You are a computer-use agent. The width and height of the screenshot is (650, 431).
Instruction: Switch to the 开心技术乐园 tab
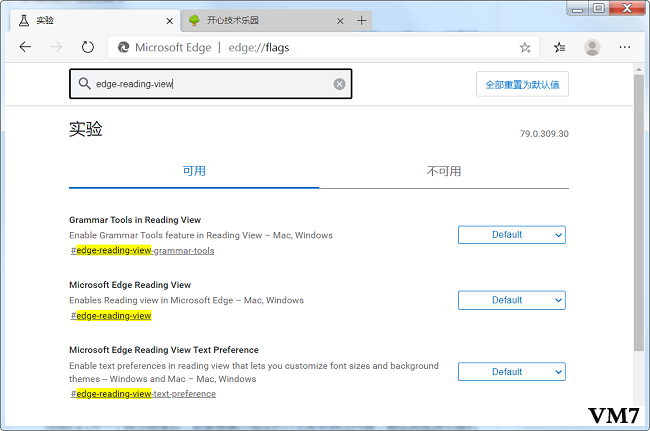267,20
